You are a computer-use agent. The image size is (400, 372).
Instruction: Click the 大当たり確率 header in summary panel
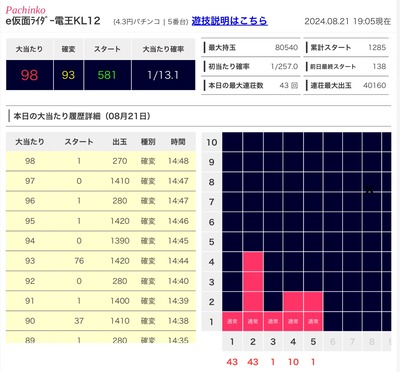point(163,49)
